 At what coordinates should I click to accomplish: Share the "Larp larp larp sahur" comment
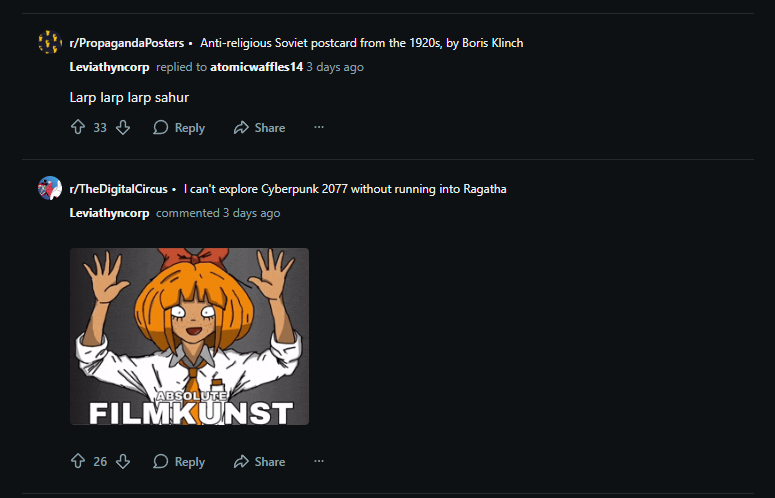coord(259,128)
